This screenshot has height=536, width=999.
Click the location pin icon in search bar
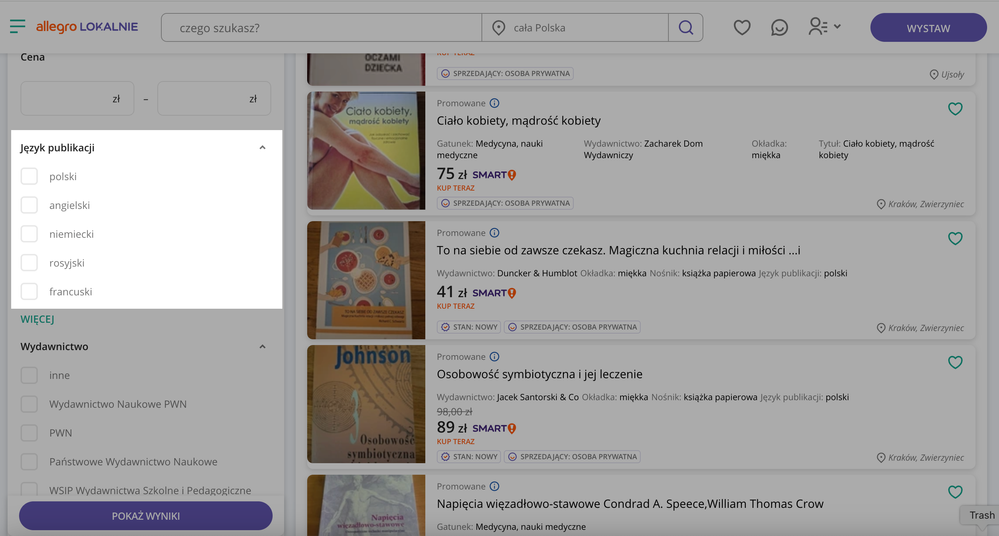pyautogui.click(x=499, y=27)
